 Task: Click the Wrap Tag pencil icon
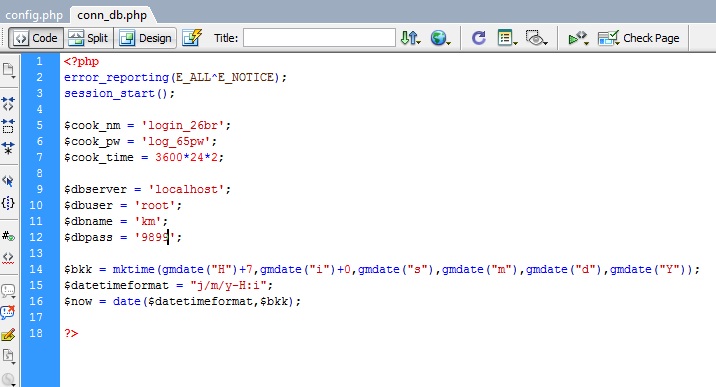pyautogui.click(x=8, y=335)
